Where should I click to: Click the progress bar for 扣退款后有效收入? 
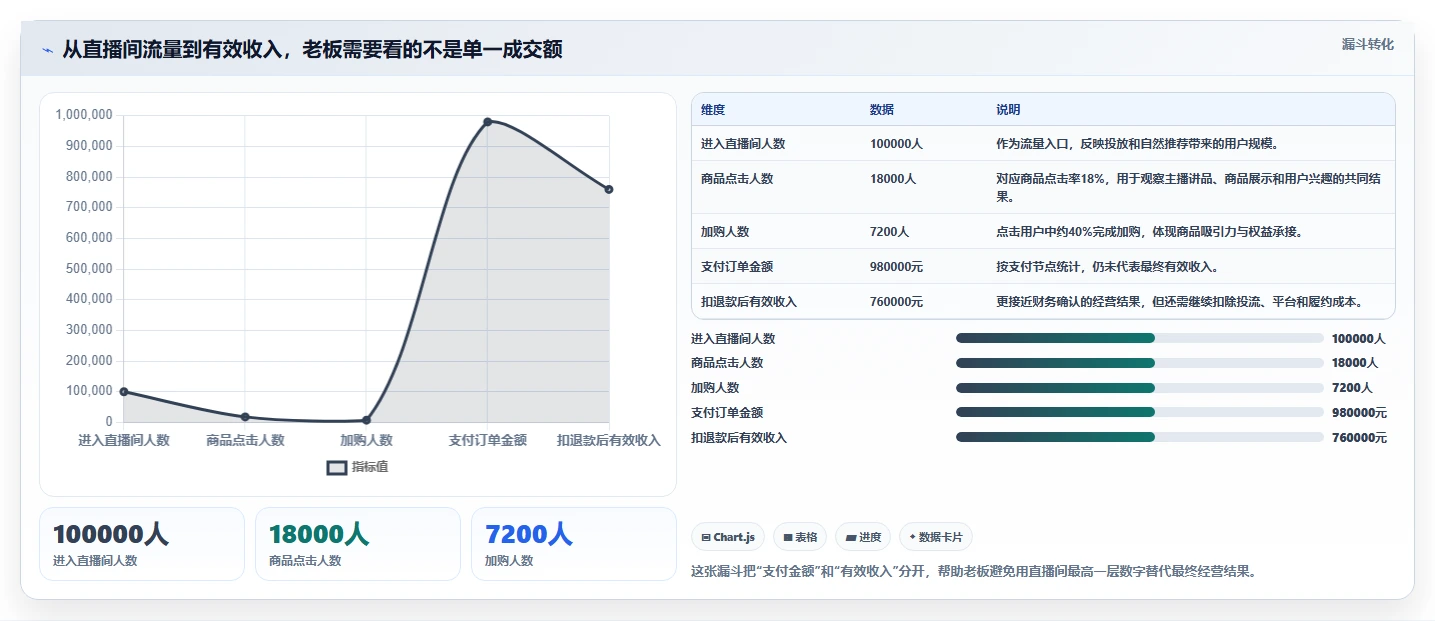1140,437
